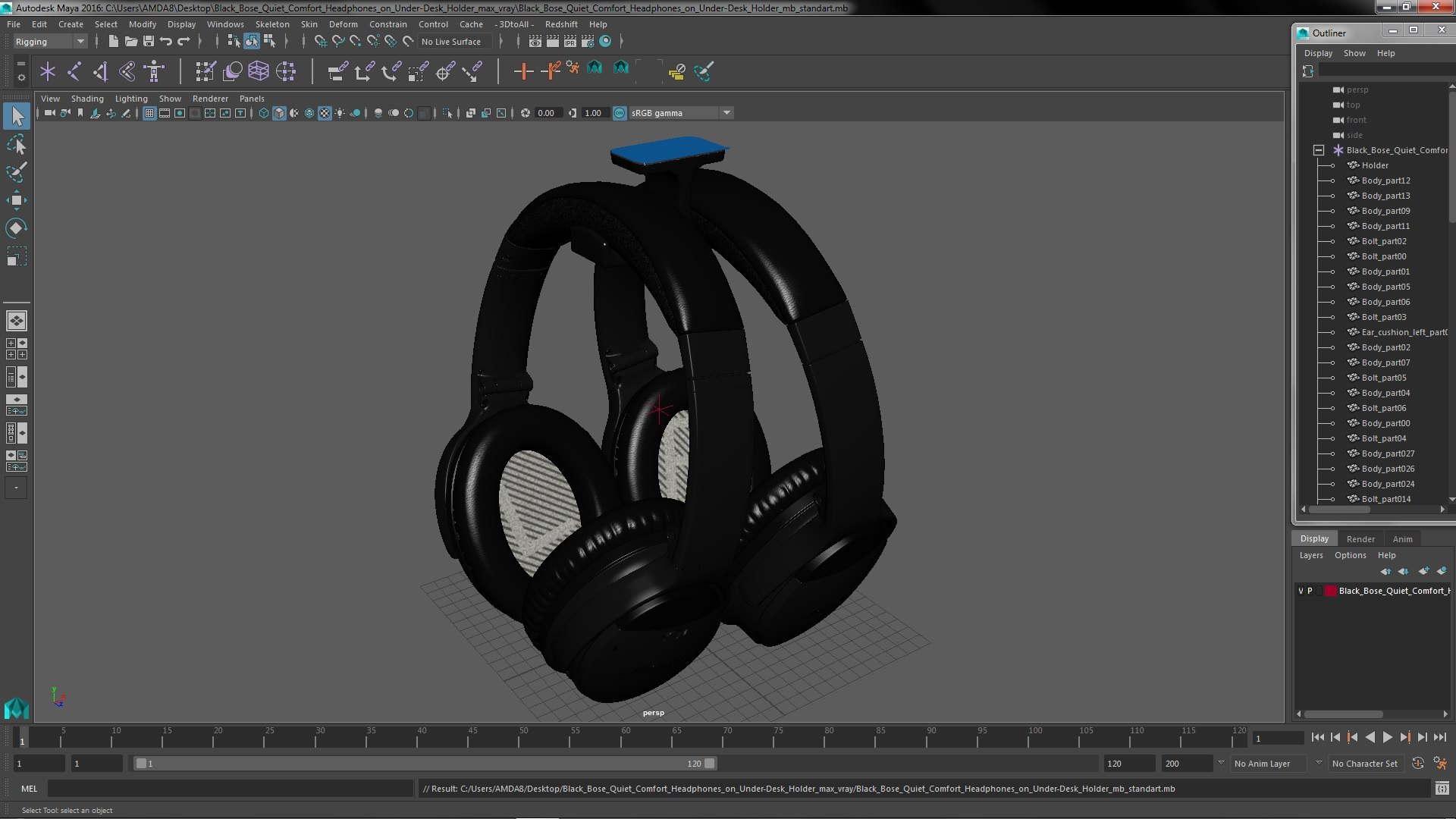
Task: Select the Create Joint tool on shelf
Action: tap(74, 71)
